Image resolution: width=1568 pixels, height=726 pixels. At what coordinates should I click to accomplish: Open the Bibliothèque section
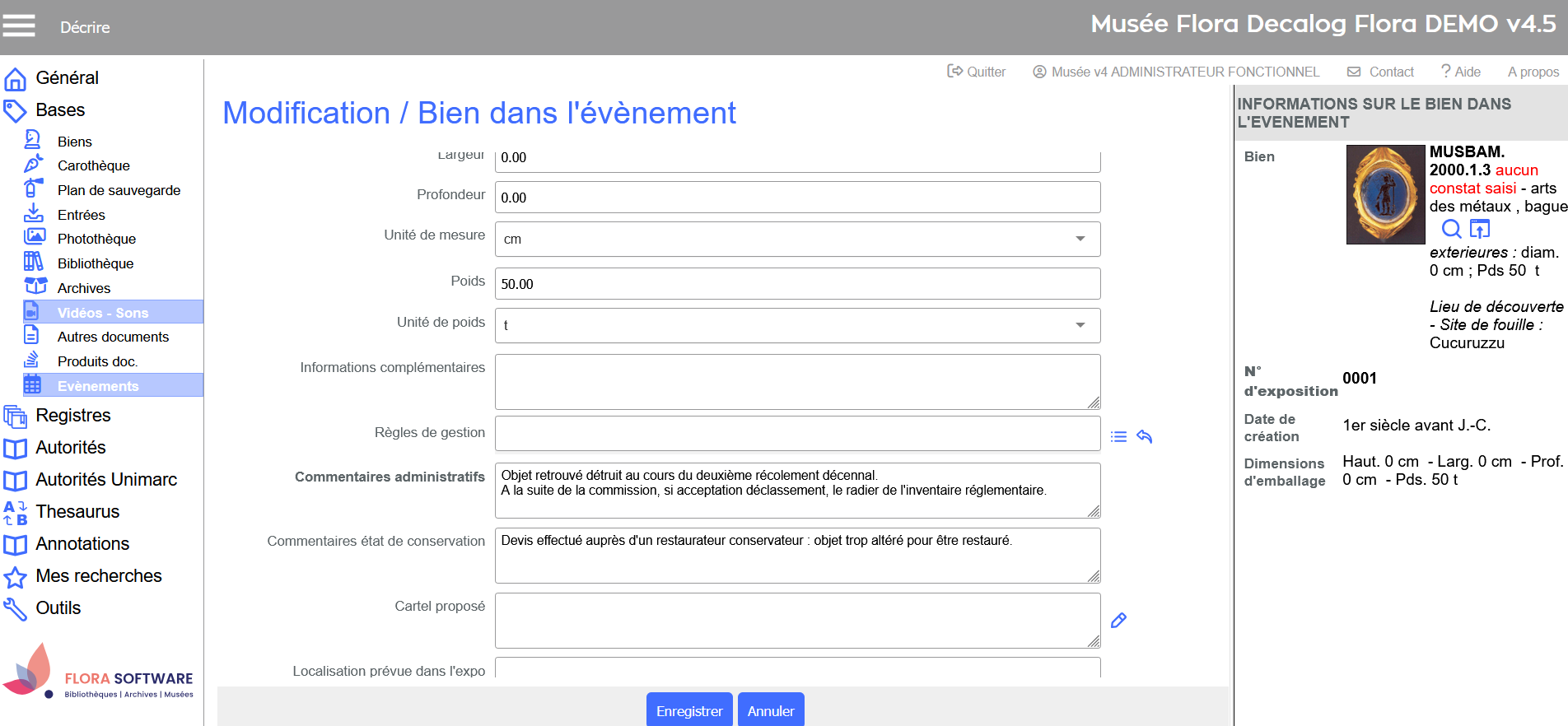pyautogui.click(x=95, y=263)
